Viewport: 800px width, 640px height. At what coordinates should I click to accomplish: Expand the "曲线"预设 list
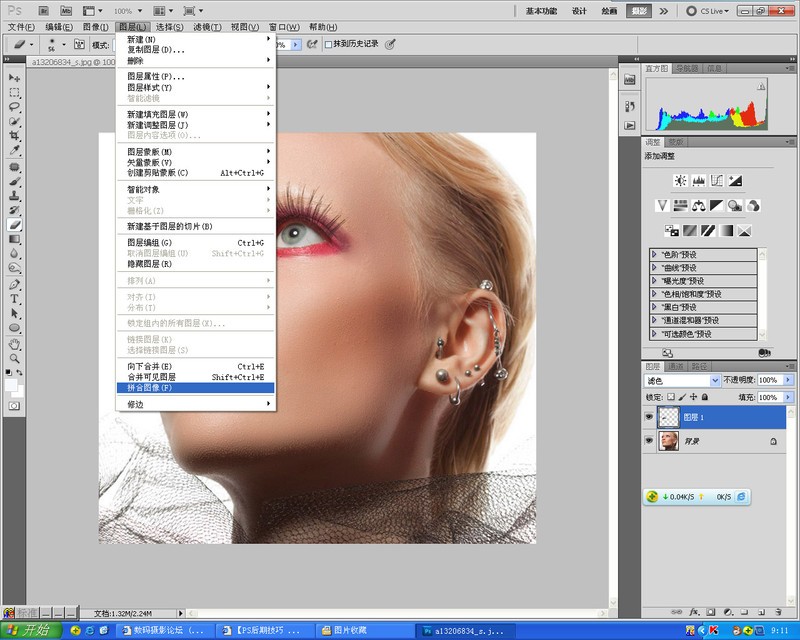coord(655,267)
